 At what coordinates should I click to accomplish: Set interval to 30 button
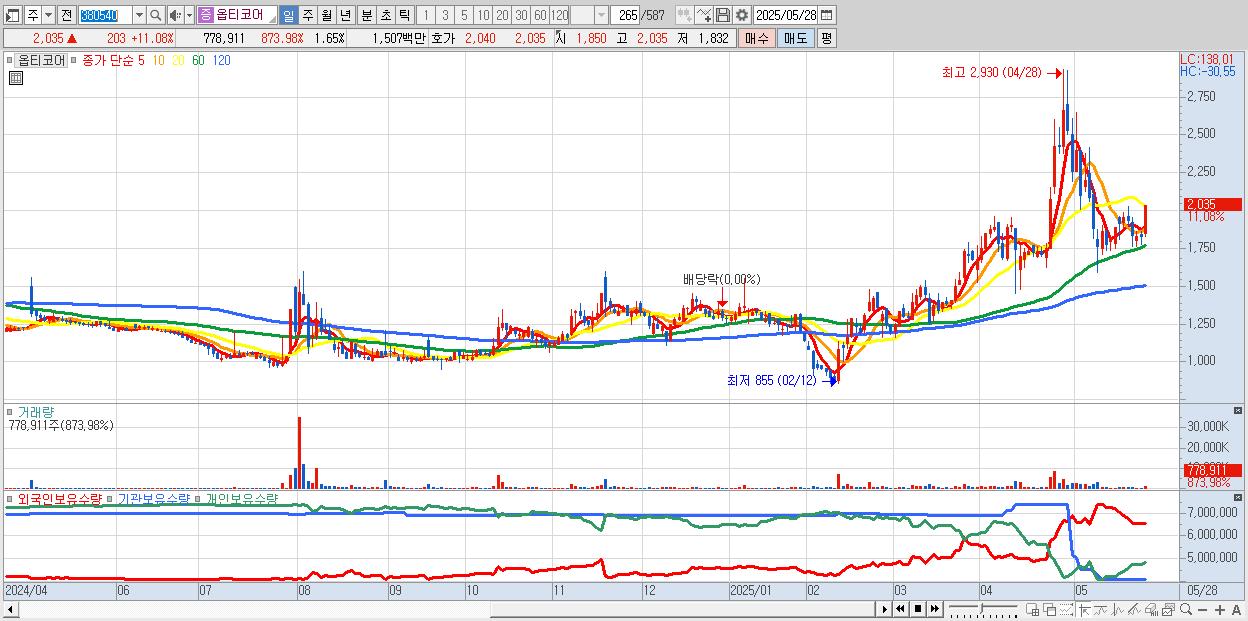[x=521, y=15]
